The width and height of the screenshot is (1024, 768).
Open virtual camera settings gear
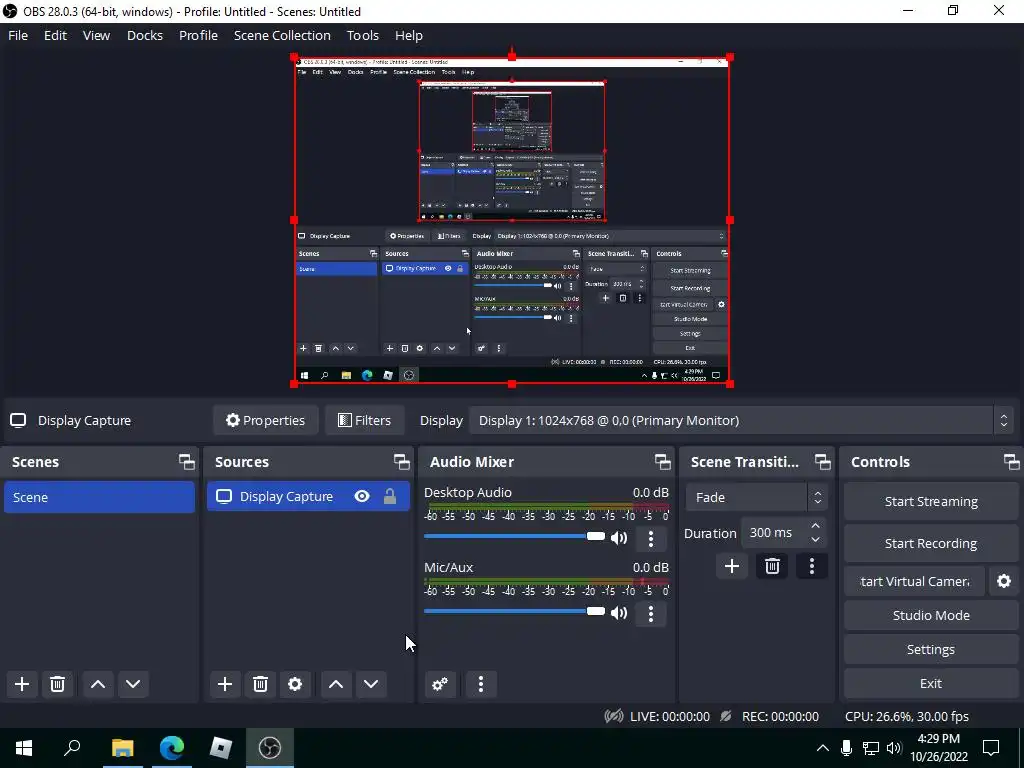(x=1004, y=581)
